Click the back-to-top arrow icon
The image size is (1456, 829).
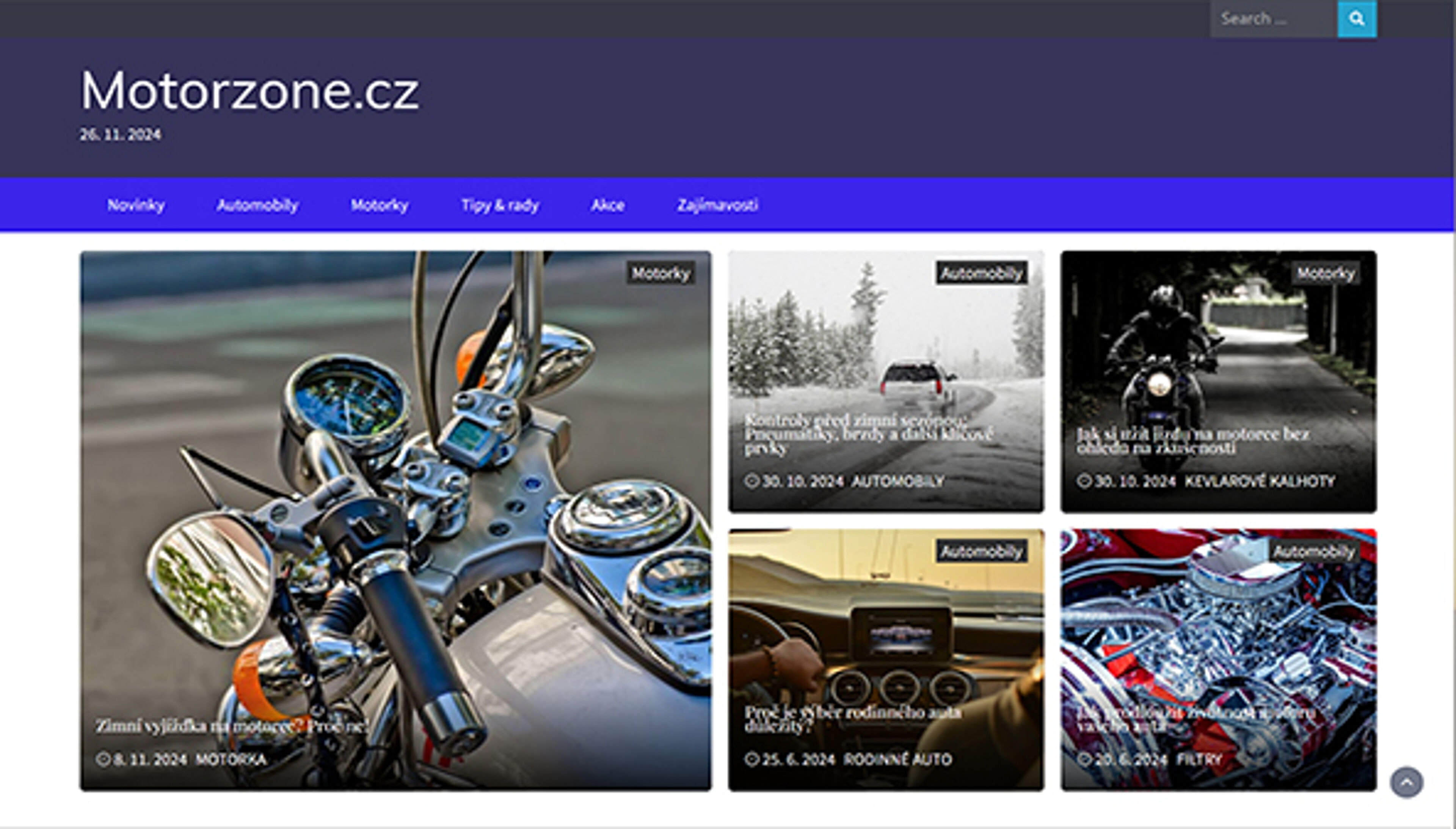[x=1406, y=782]
